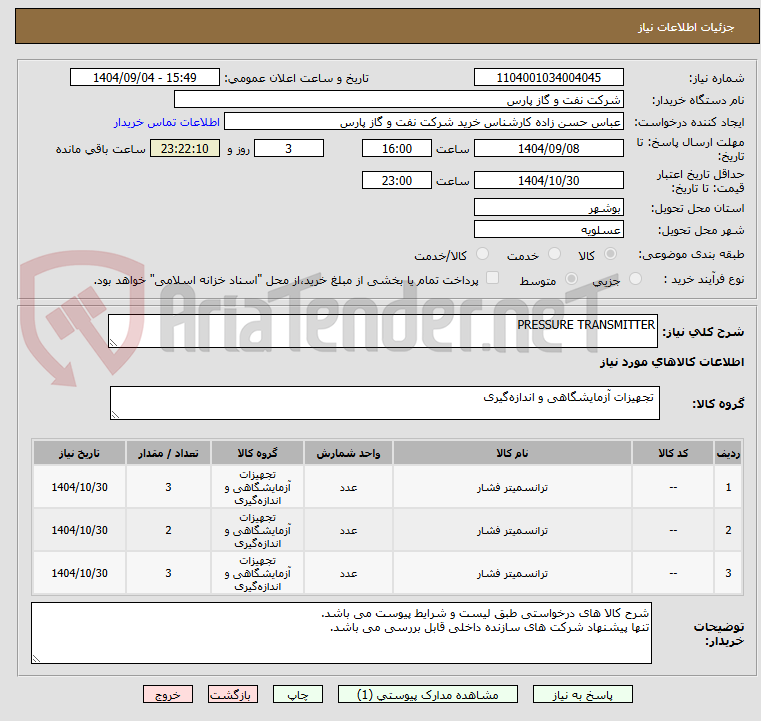Click the province field بوشهر
The height and width of the screenshot is (721, 761).
548,208
